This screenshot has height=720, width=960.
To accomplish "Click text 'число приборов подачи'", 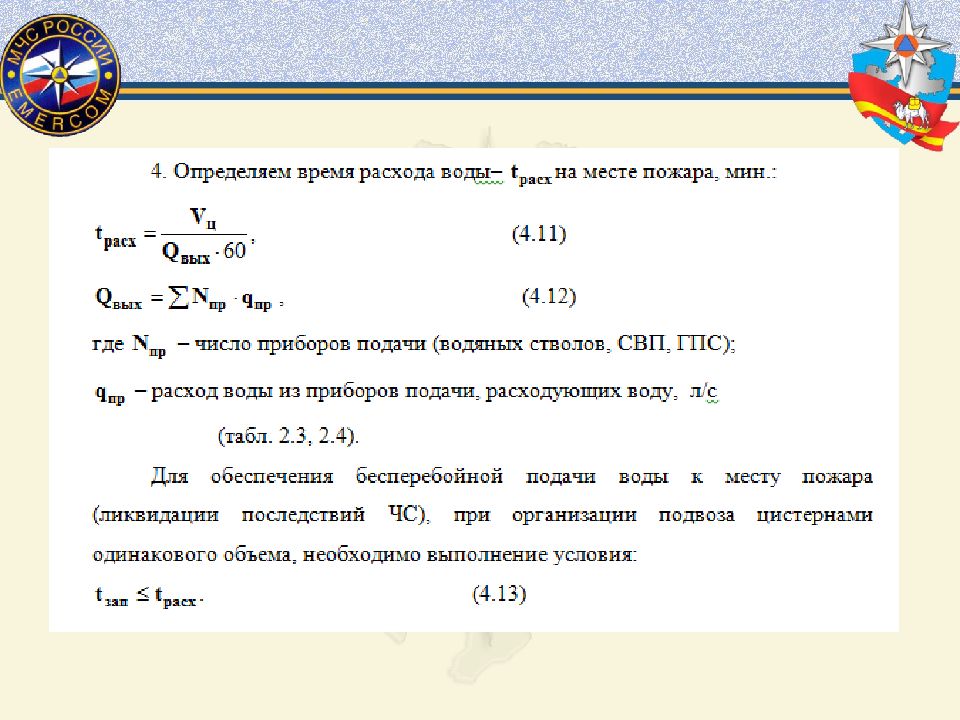I will point(310,344).
